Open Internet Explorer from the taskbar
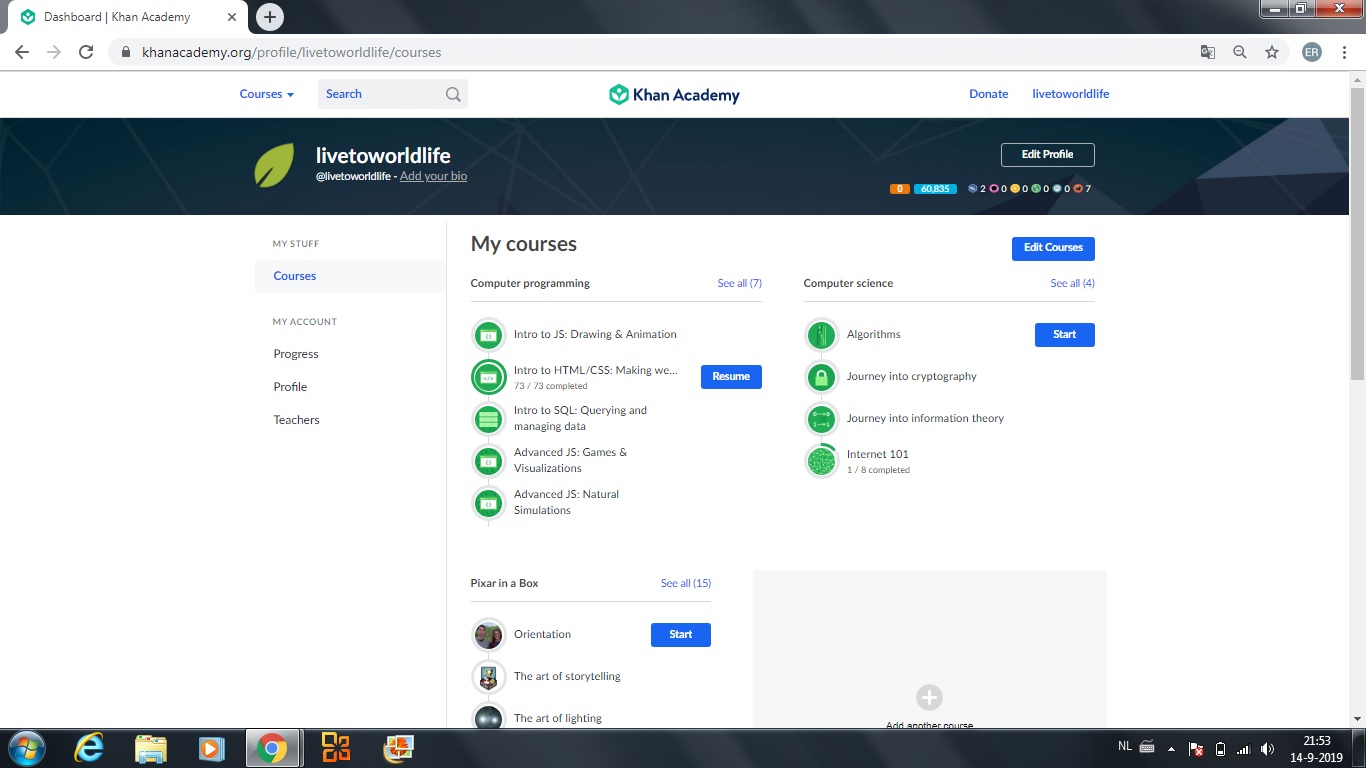This screenshot has width=1366, height=768. coord(89,748)
